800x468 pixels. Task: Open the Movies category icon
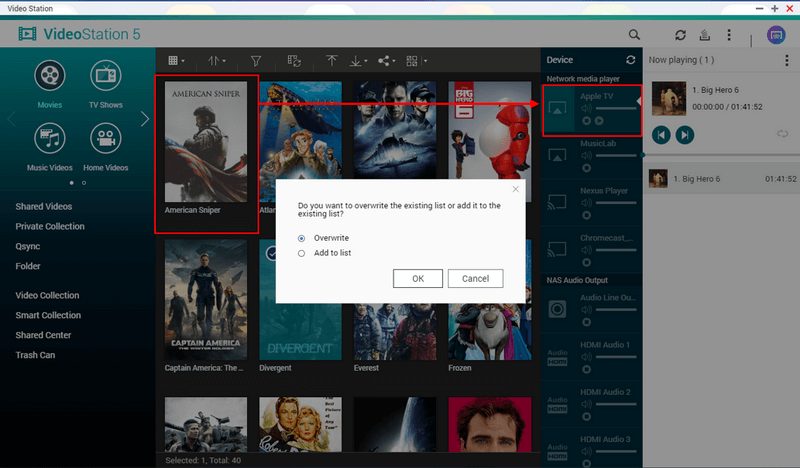[49, 76]
